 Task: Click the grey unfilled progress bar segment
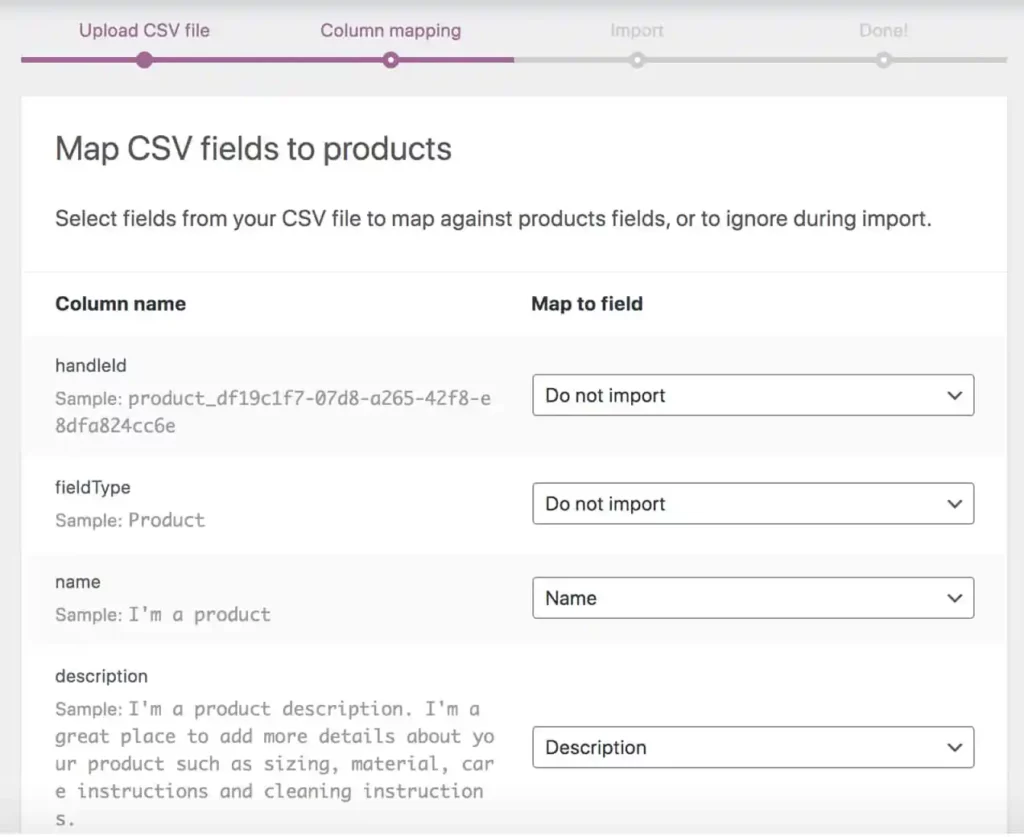click(760, 60)
